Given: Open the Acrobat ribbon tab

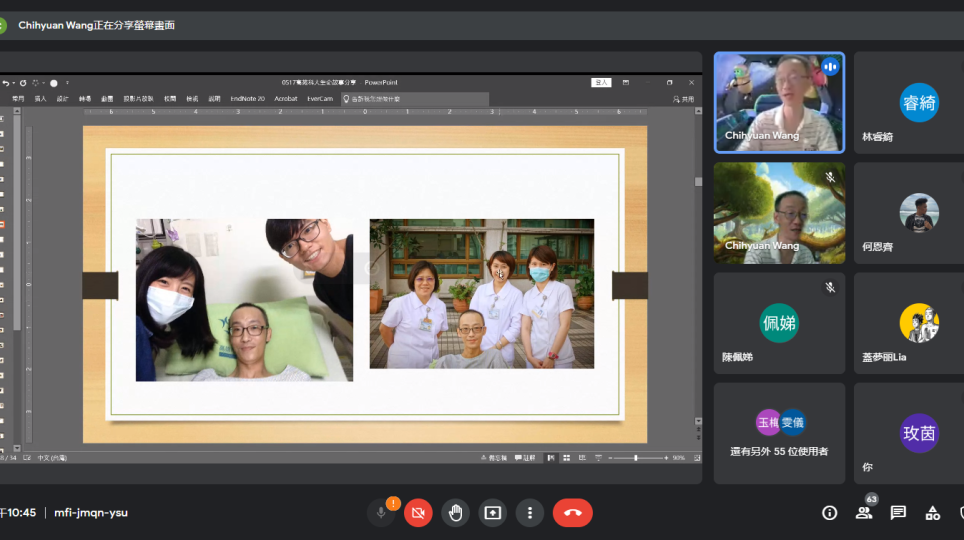Looking at the screenshot, I should (x=286, y=99).
